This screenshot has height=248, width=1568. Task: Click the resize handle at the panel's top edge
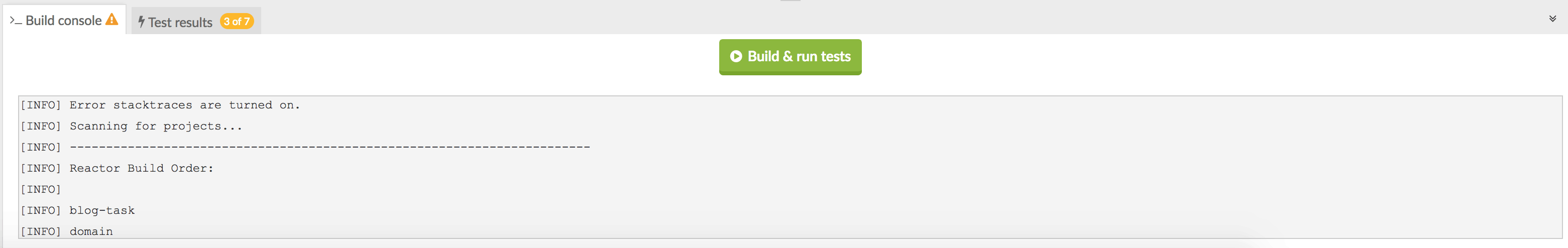point(790,1)
